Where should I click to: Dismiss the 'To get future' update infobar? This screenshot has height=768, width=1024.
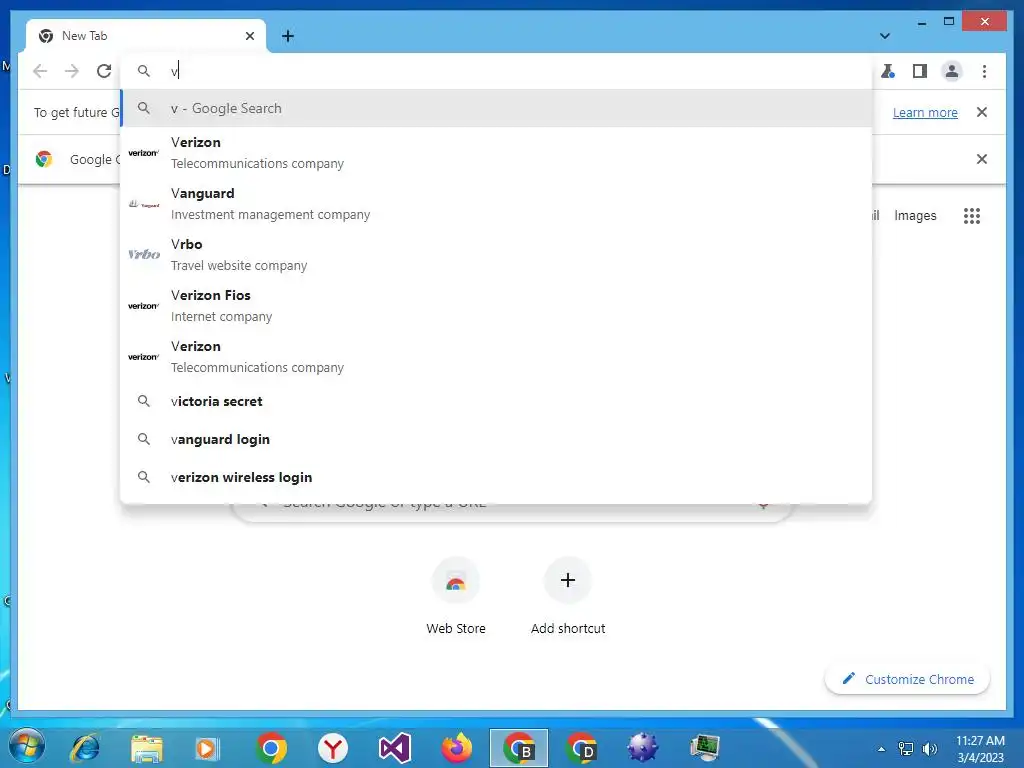pyautogui.click(x=982, y=112)
